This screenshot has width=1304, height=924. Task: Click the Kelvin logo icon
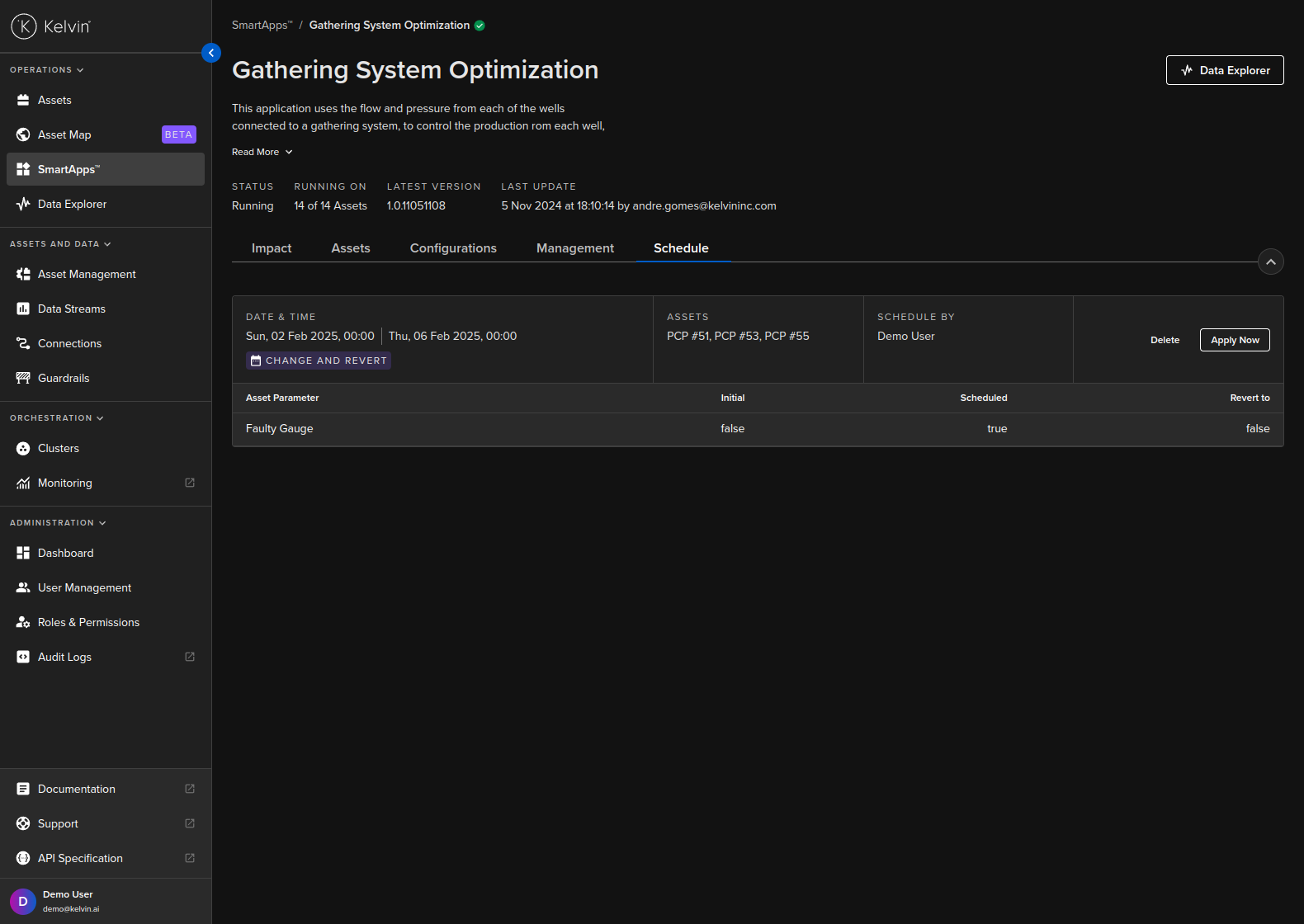tap(24, 26)
